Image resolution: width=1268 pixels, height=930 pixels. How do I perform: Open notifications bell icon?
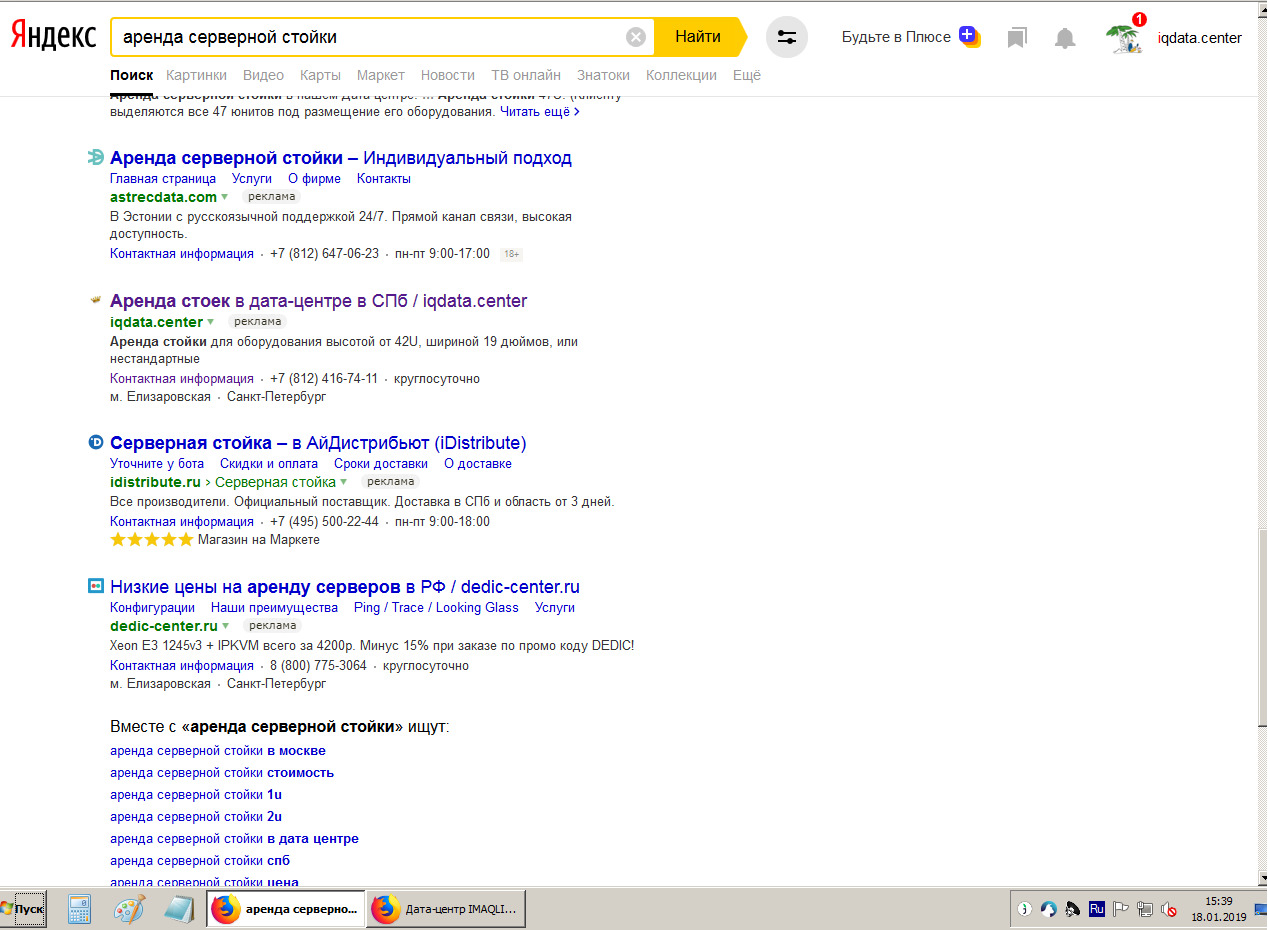tap(1066, 38)
